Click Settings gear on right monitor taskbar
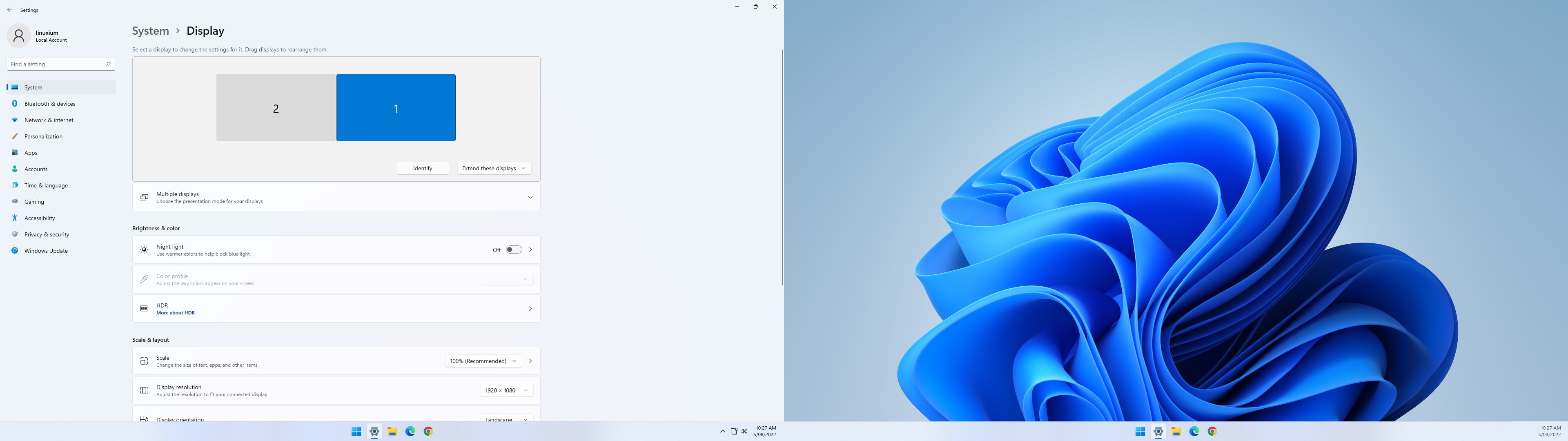Image resolution: width=1568 pixels, height=441 pixels. pyautogui.click(x=1158, y=431)
